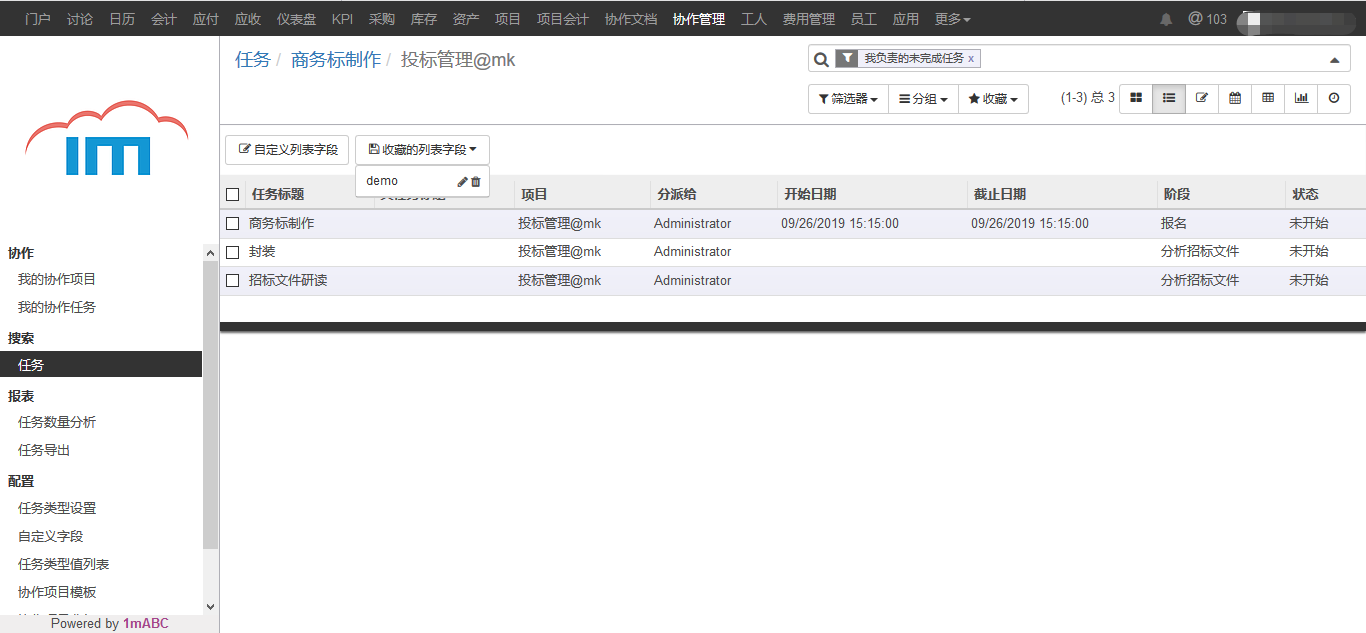Viewport: 1366px width, 633px height.
Task: Open 项目会计 in top menu
Action: [562, 19]
